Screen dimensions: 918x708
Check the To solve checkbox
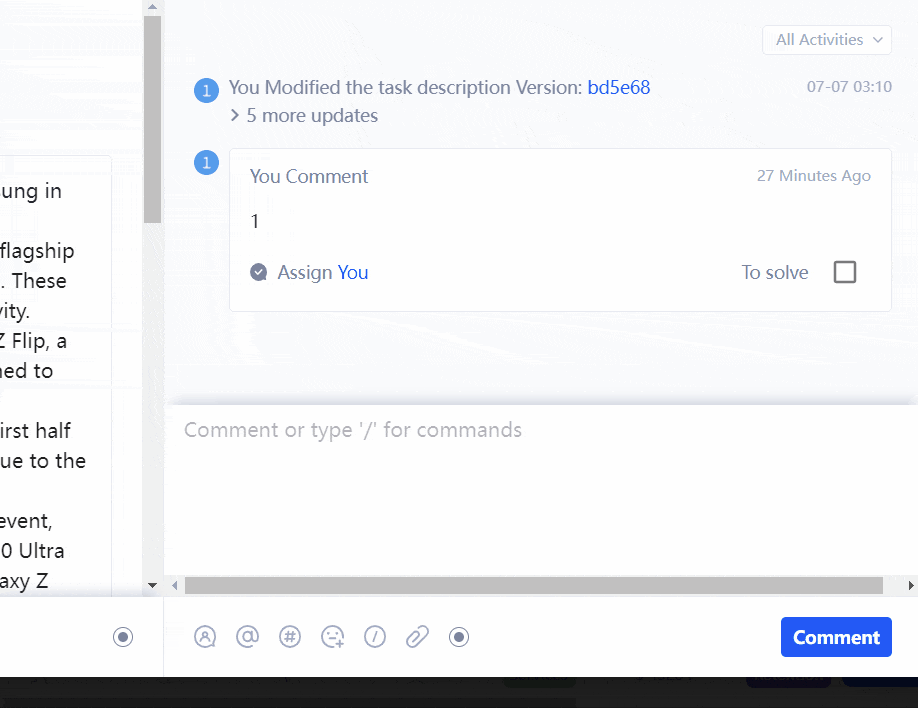click(845, 272)
